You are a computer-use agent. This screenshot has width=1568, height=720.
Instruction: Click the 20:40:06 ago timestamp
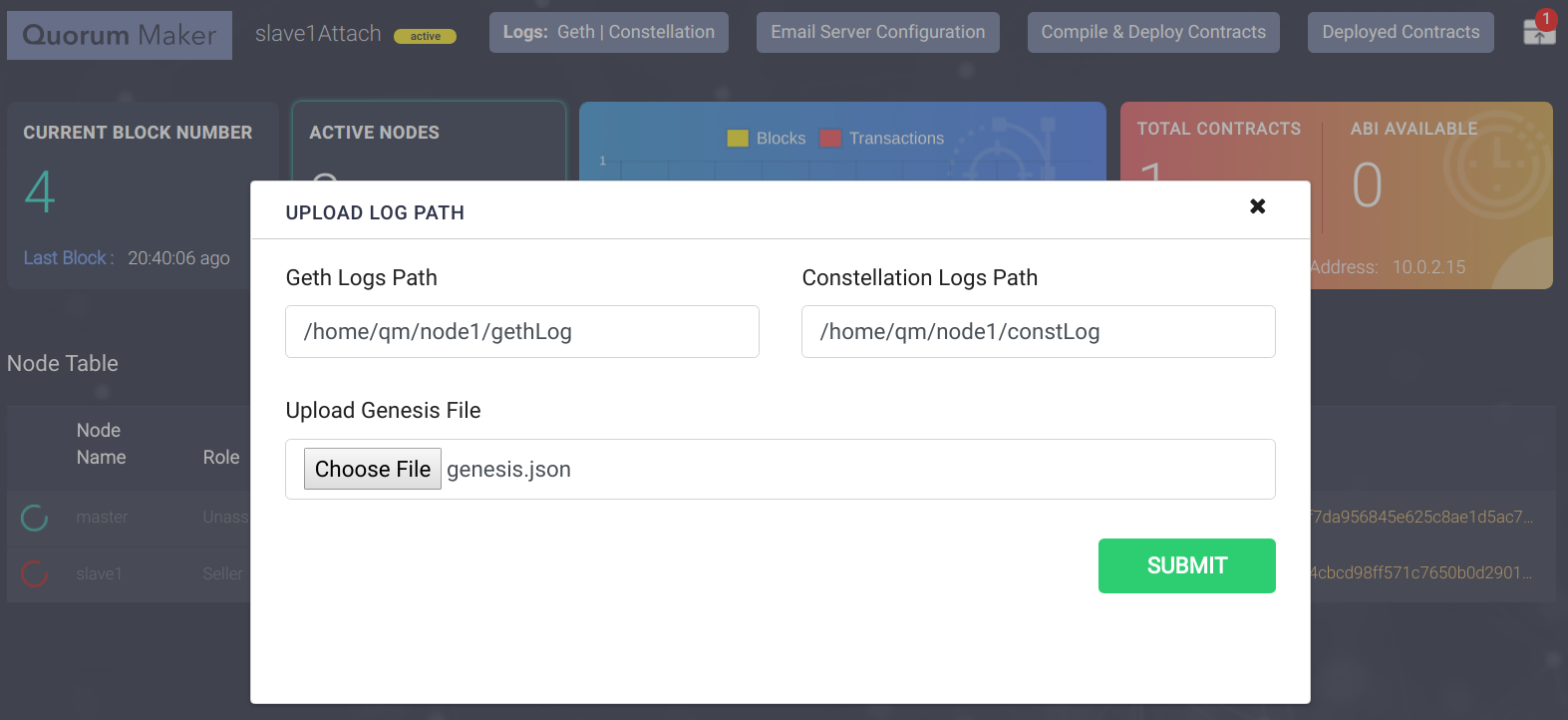(178, 258)
